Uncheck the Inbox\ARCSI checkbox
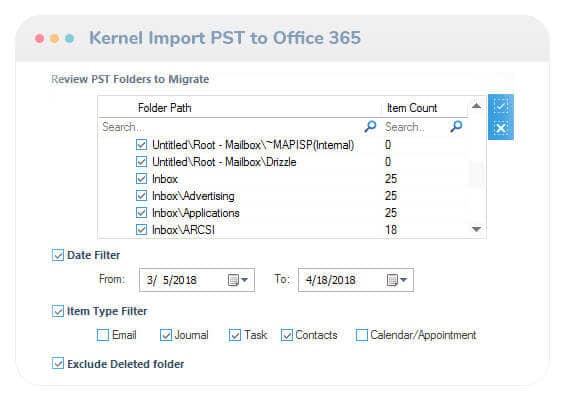This screenshot has width=565, height=401. 141,230
